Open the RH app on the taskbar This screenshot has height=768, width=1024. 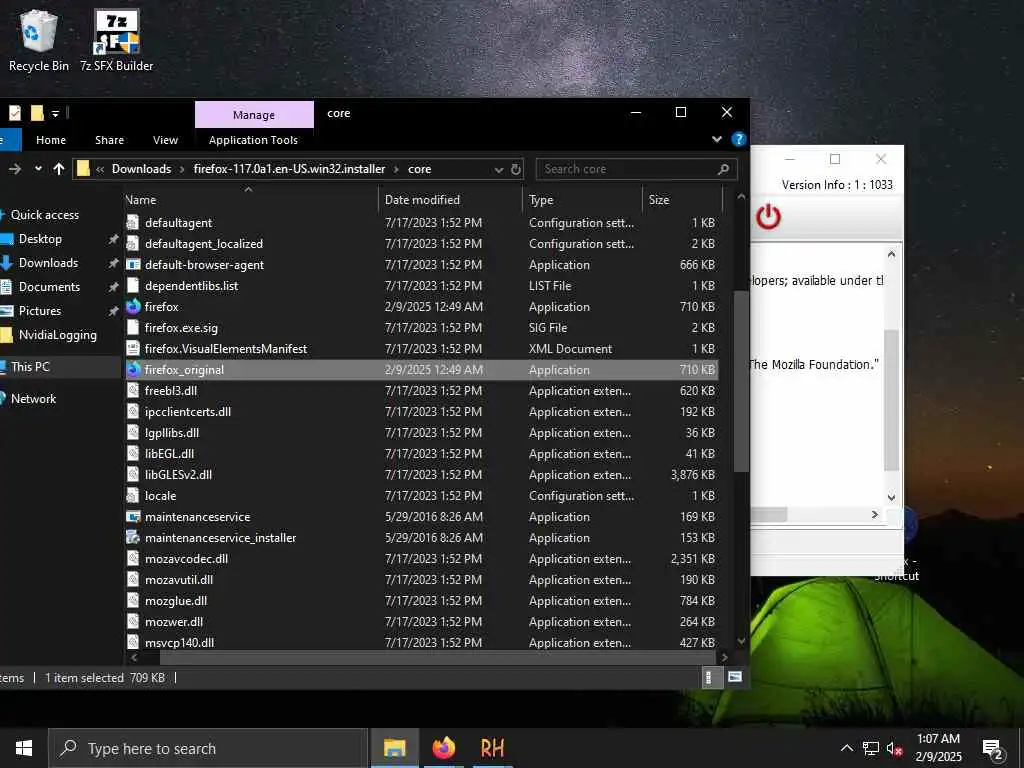(492, 748)
